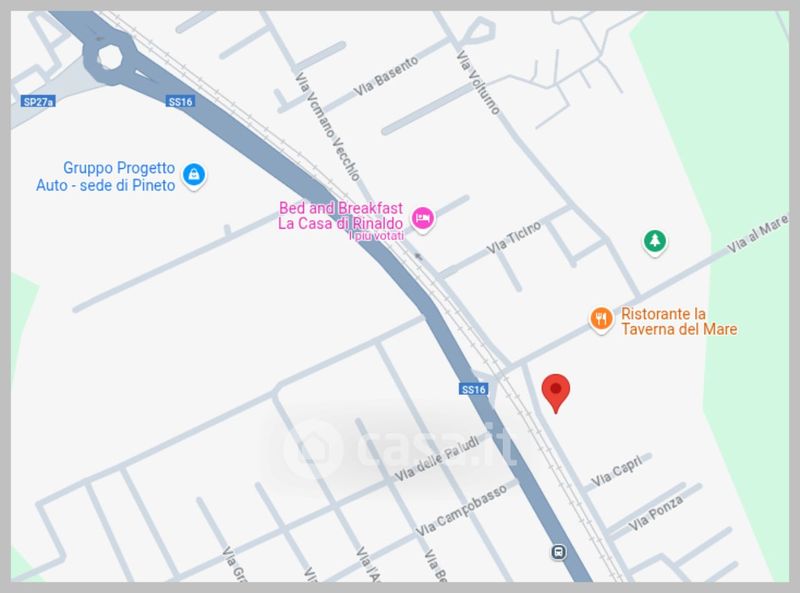Select Gruppo Progetto Auto sede di Pineto label
Viewport: 800px width, 593px height.
coord(106,177)
